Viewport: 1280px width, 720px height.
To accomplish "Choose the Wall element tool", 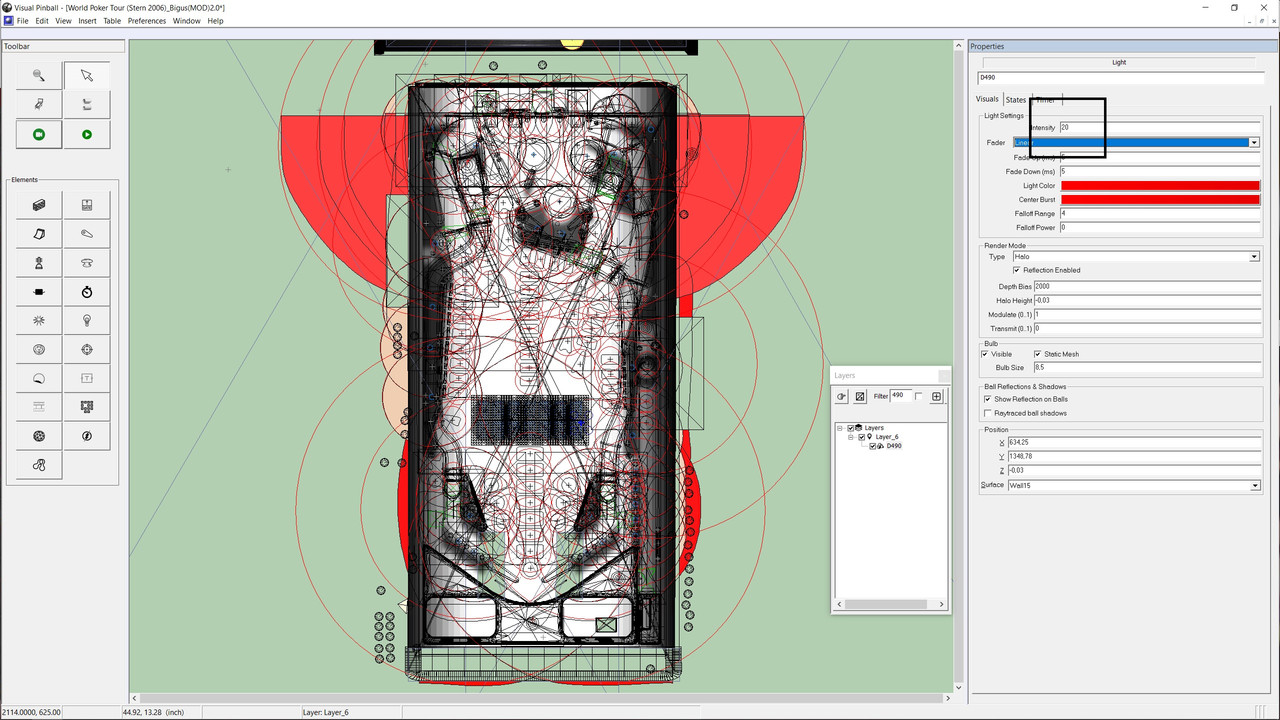I will coord(39,205).
